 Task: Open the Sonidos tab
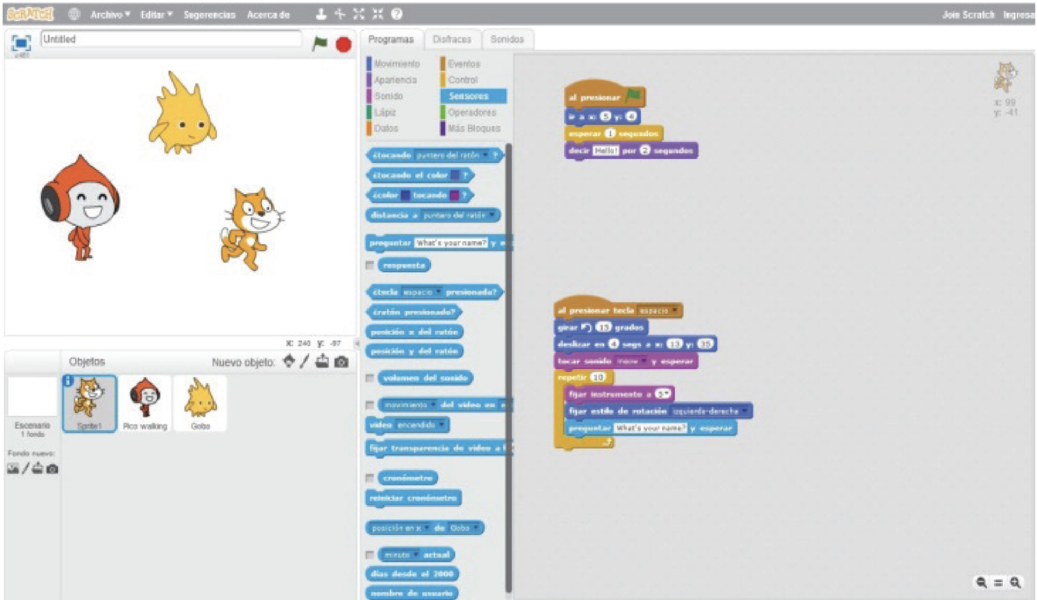(x=507, y=40)
